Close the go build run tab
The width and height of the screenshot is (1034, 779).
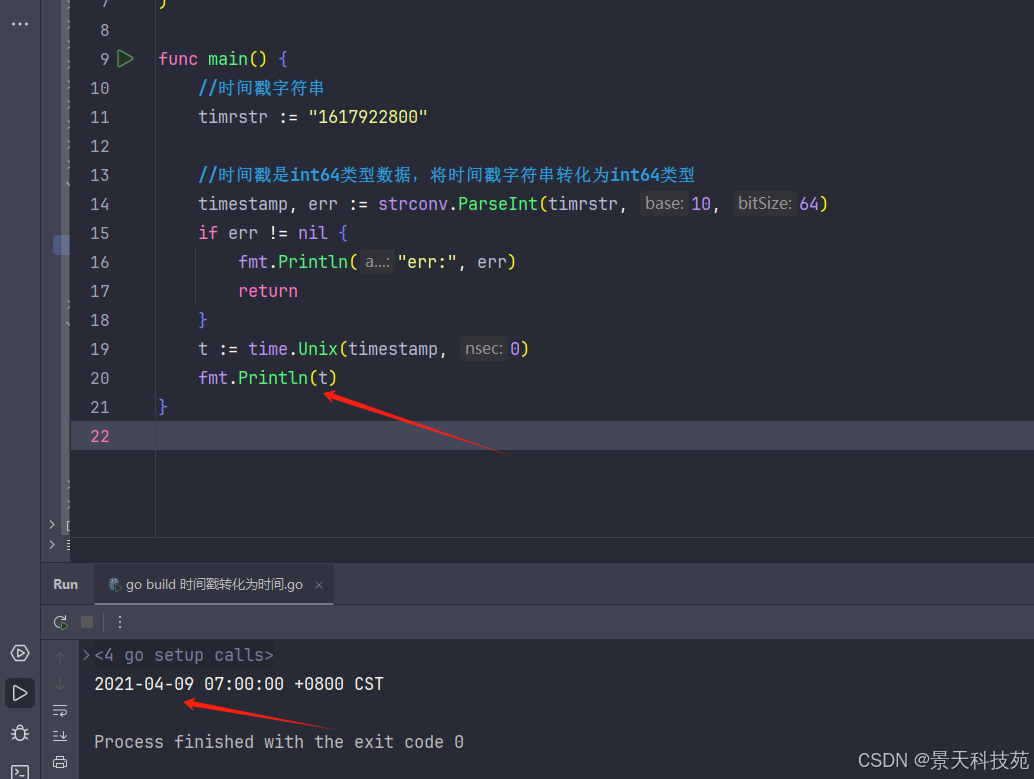(319, 584)
